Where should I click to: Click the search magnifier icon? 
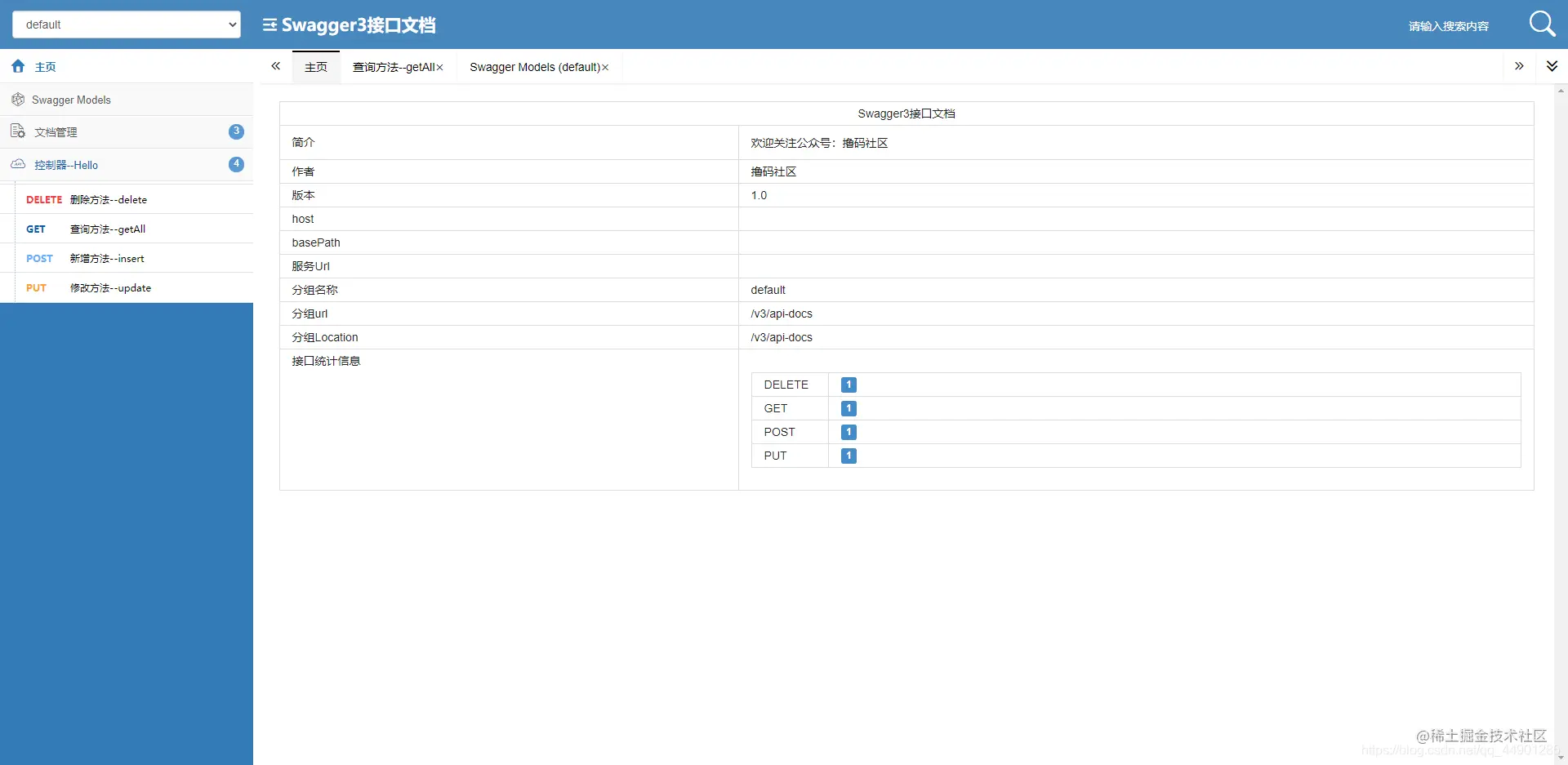click(1542, 24)
